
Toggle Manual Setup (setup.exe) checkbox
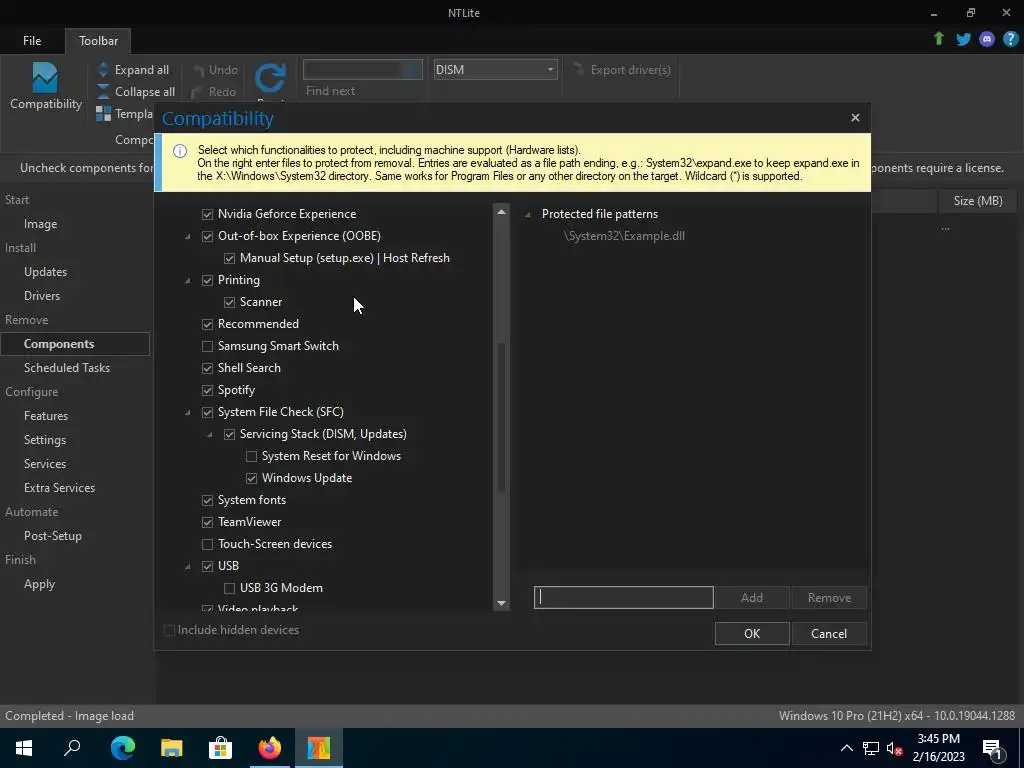point(229,258)
